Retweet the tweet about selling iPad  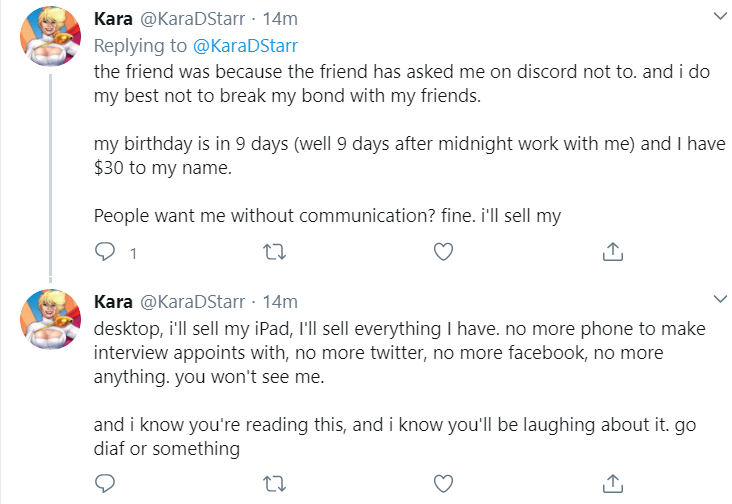coord(274,484)
